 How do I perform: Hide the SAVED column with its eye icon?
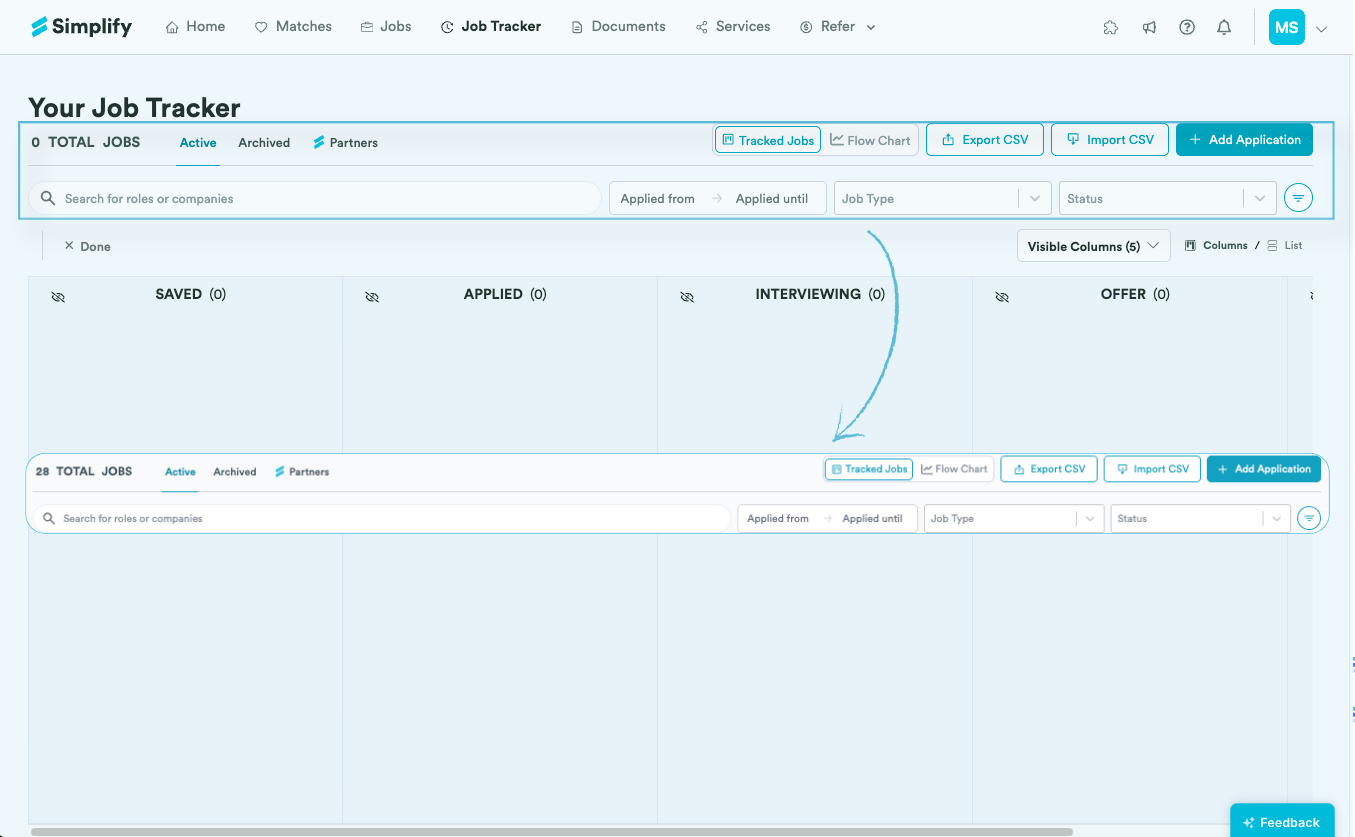58,297
